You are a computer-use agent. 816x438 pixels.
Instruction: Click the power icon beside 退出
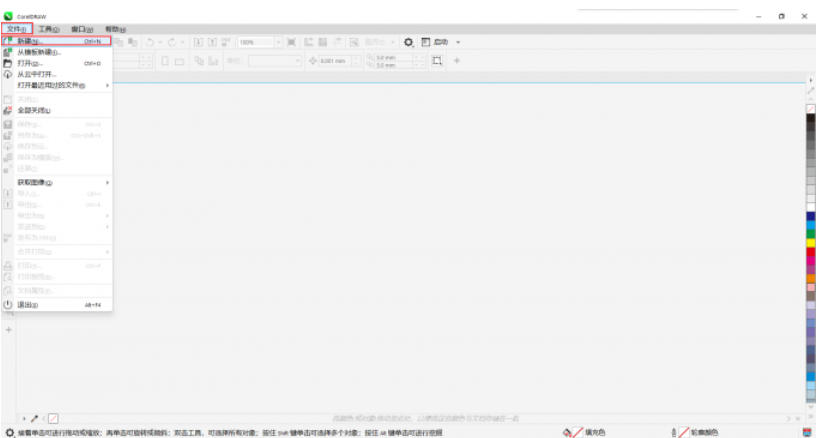click(x=8, y=305)
